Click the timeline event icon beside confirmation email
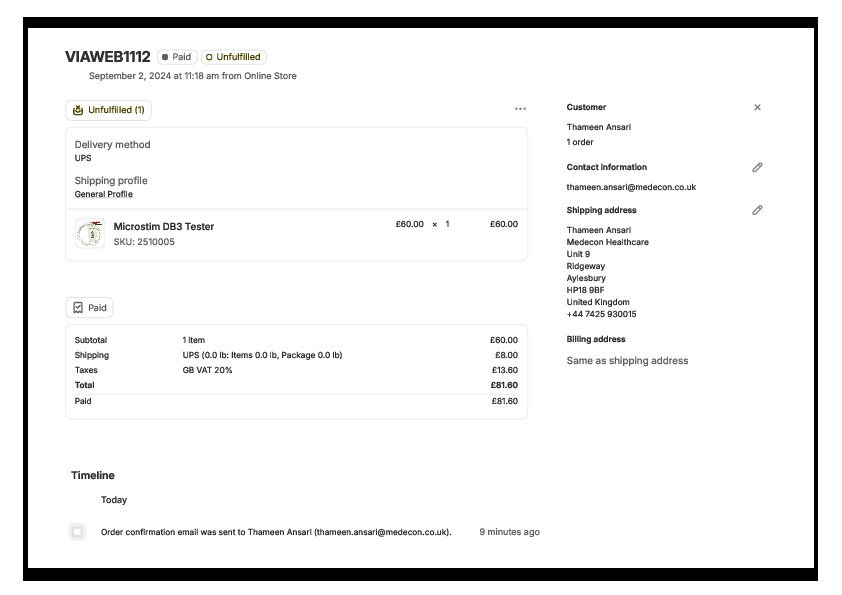This screenshot has width=842, height=595. (x=77, y=532)
